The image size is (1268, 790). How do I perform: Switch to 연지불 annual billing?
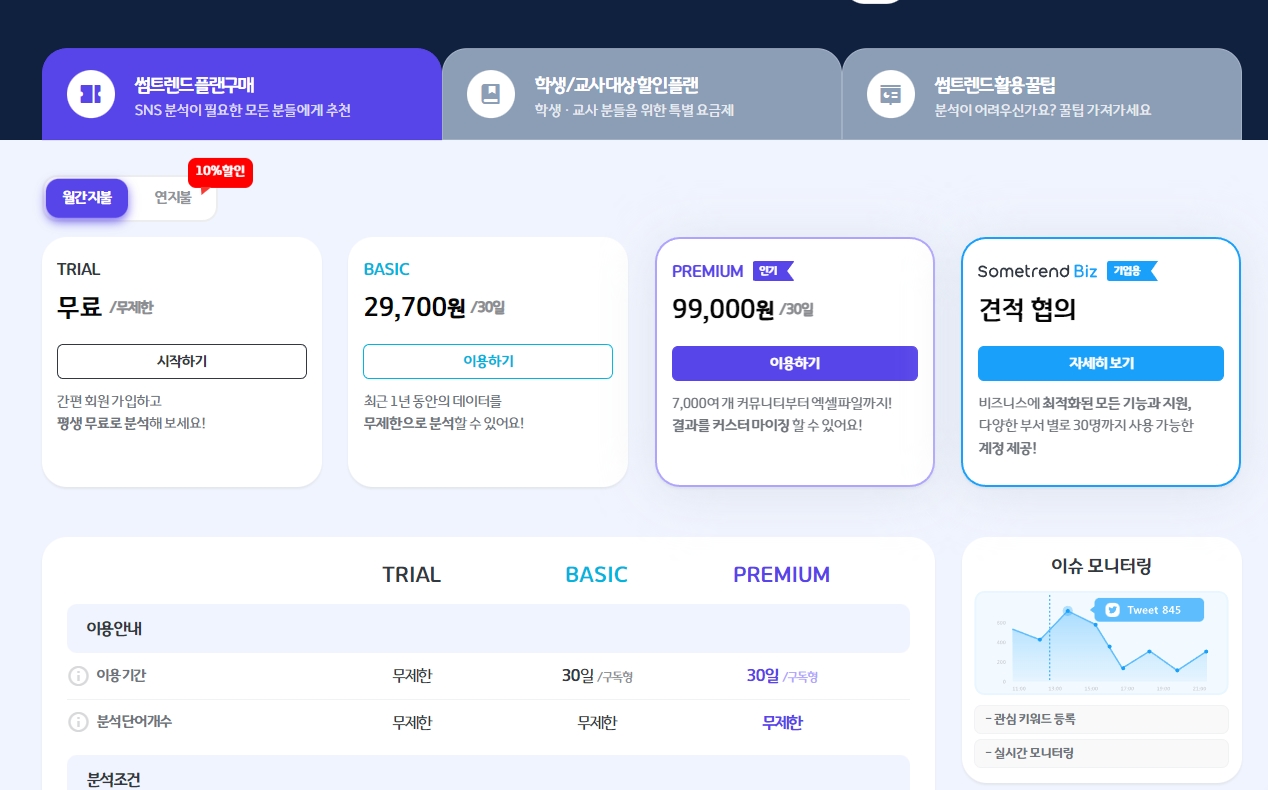point(172,198)
